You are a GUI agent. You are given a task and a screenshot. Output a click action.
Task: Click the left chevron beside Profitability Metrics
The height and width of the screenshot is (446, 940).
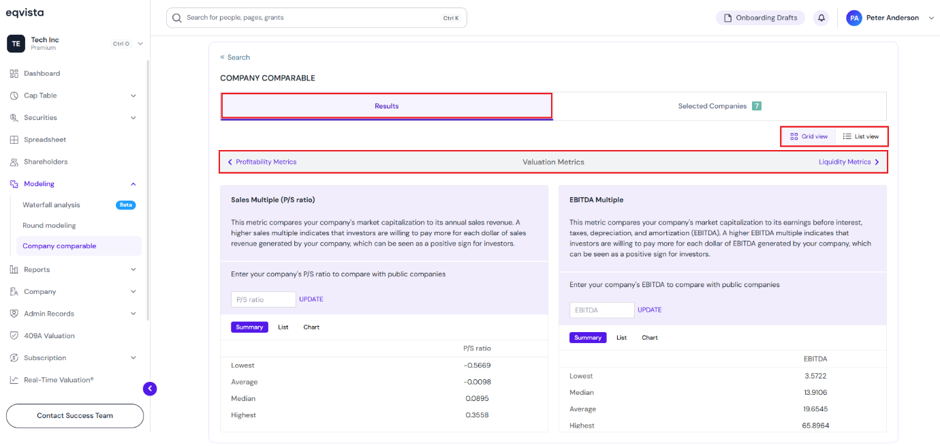coord(230,162)
